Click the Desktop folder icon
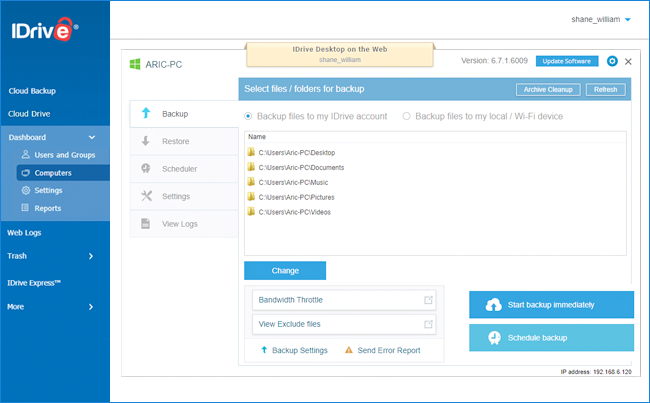The image size is (650, 403). pyautogui.click(x=251, y=152)
